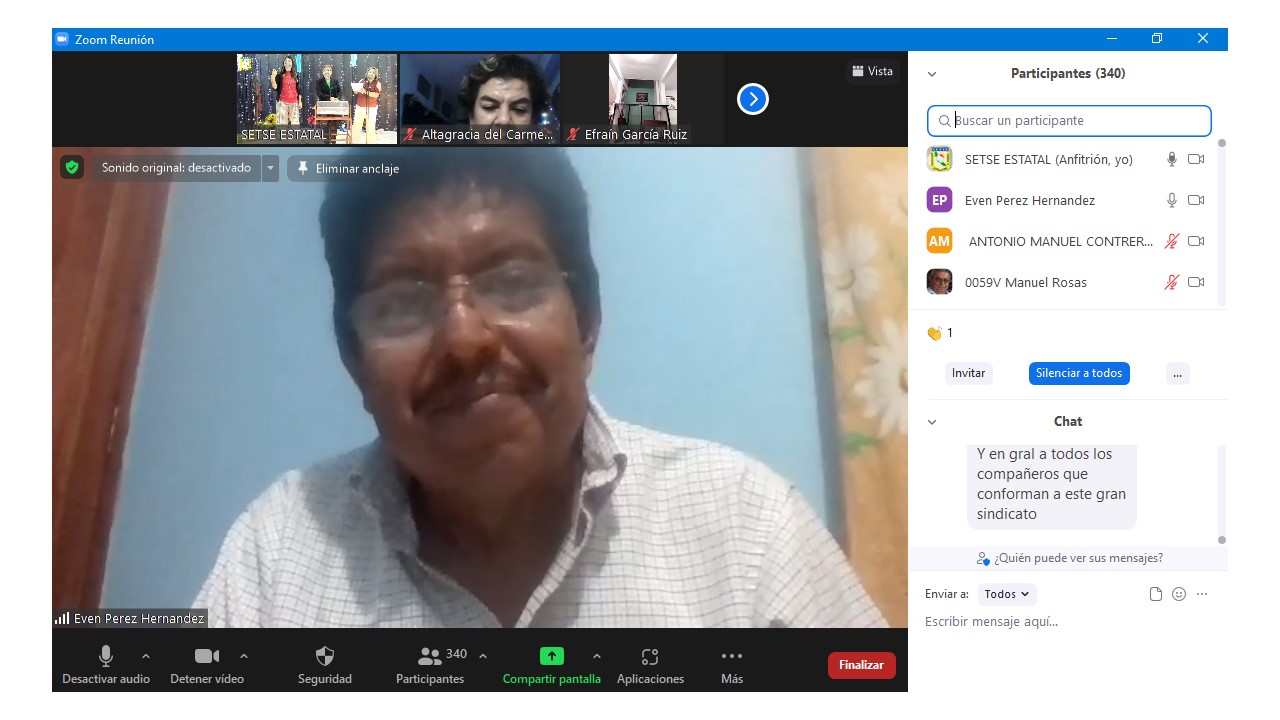1280x720 pixels.
Task: Open the participants panel ... more options menu
Action: tap(1178, 373)
